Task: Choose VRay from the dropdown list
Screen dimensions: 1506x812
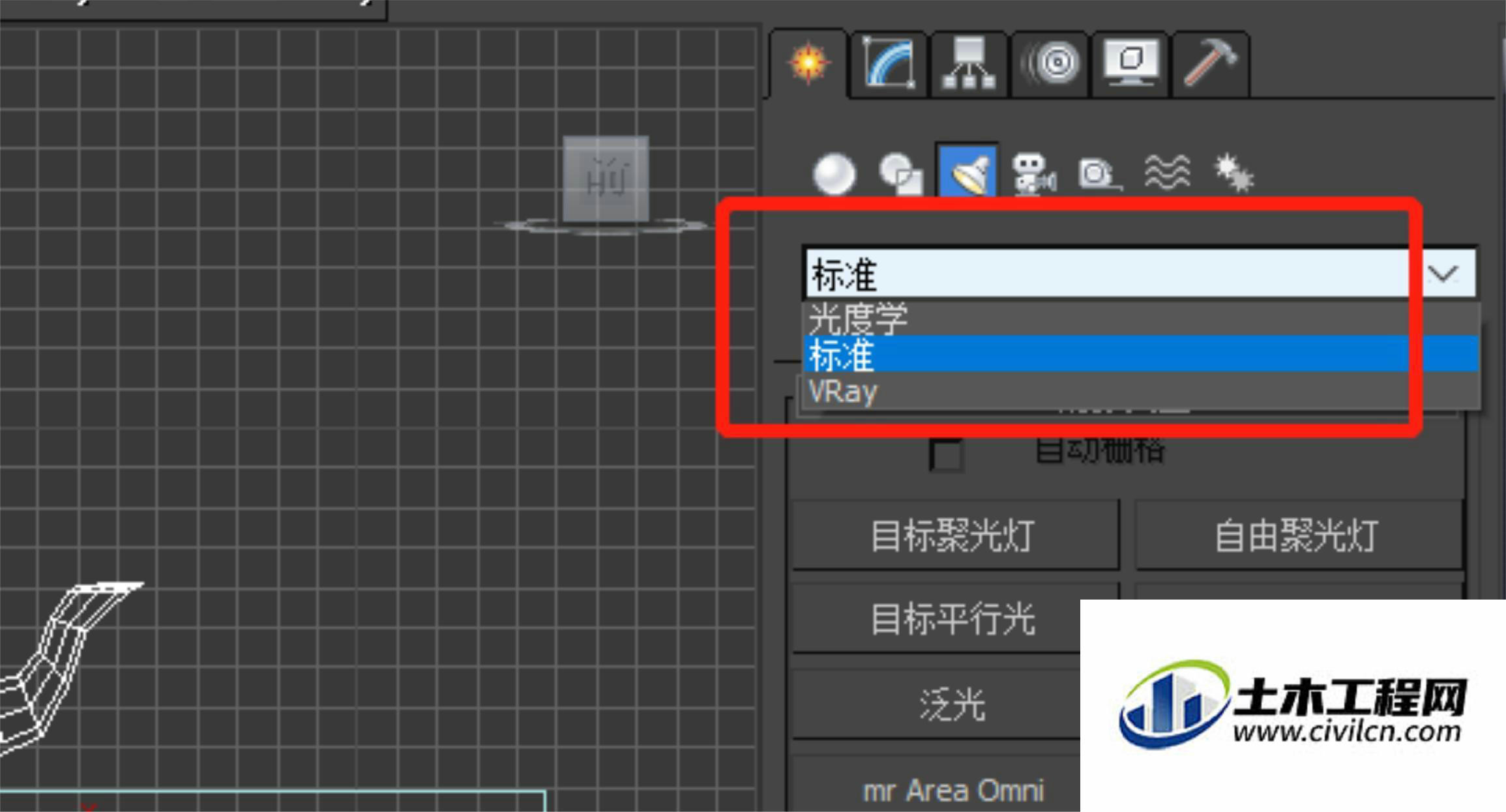Action: tap(1140, 391)
